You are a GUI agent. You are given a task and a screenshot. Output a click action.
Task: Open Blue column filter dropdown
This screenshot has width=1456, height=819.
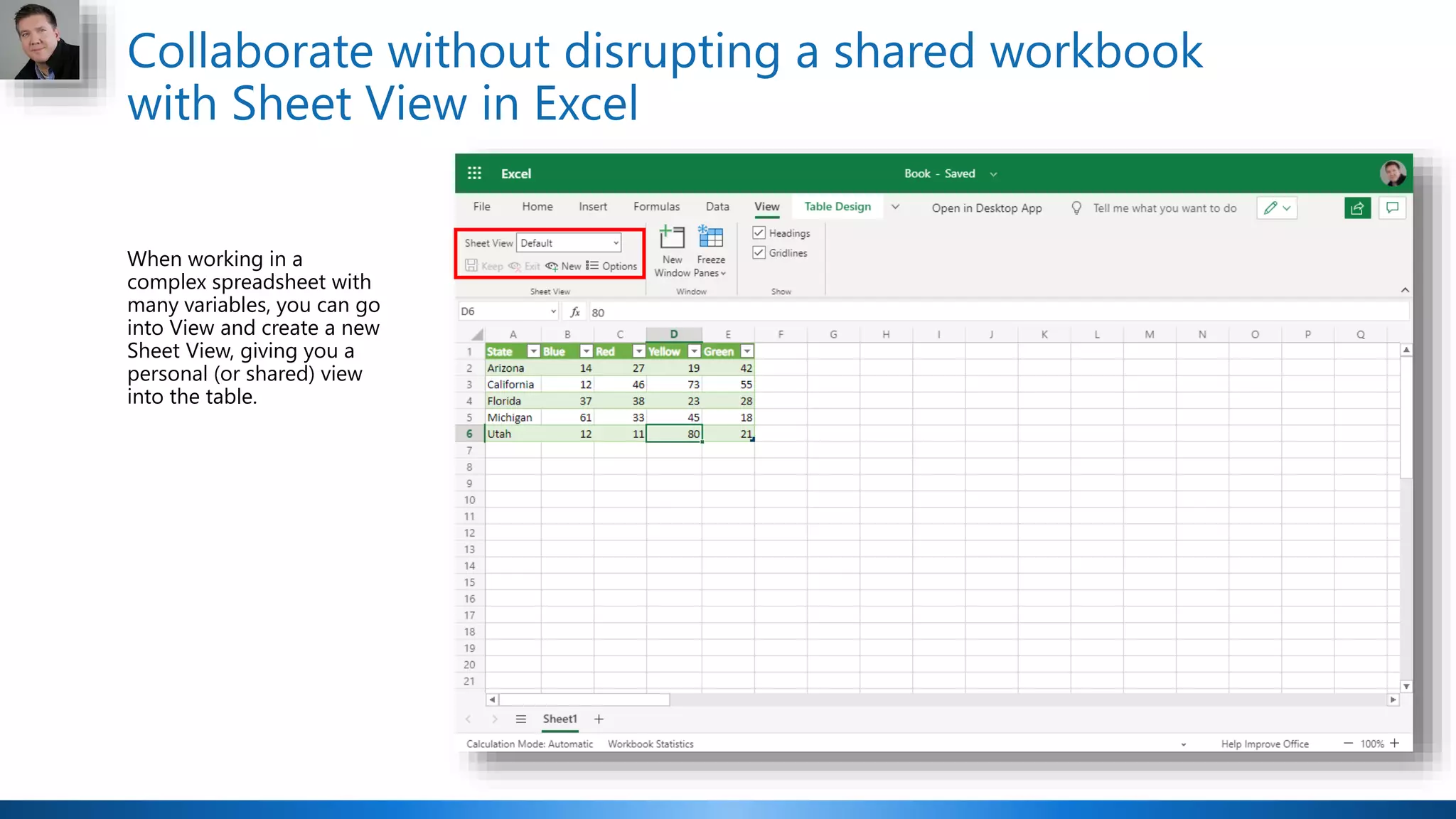pyautogui.click(x=586, y=351)
